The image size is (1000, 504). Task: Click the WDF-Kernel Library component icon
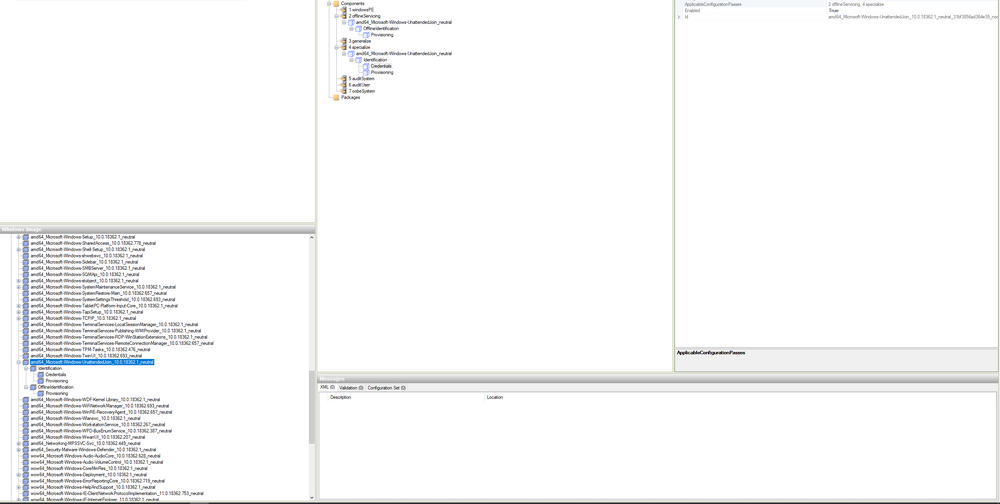point(26,399)
